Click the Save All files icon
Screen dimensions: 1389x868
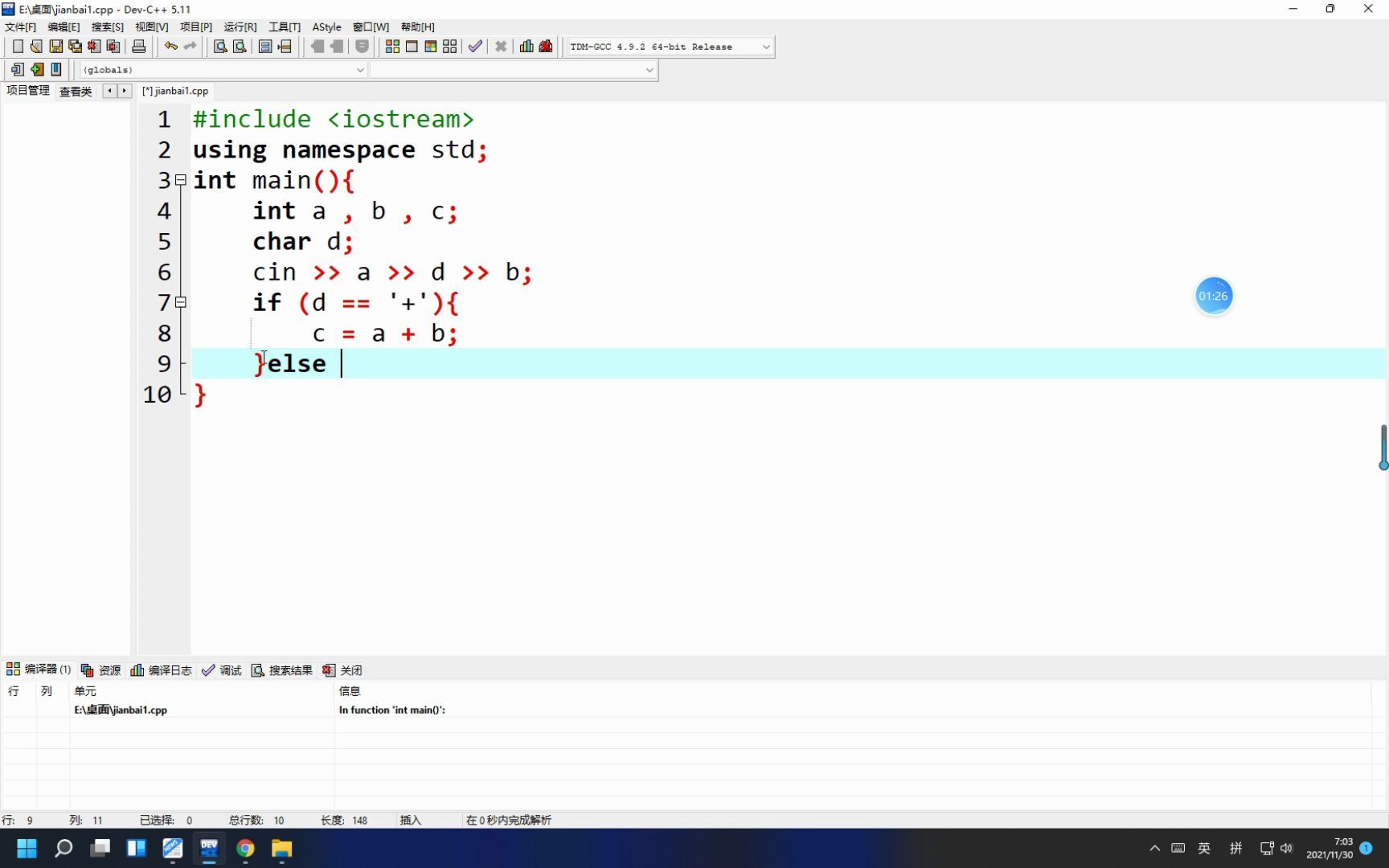pyautogui.click(x=75, y=47)
